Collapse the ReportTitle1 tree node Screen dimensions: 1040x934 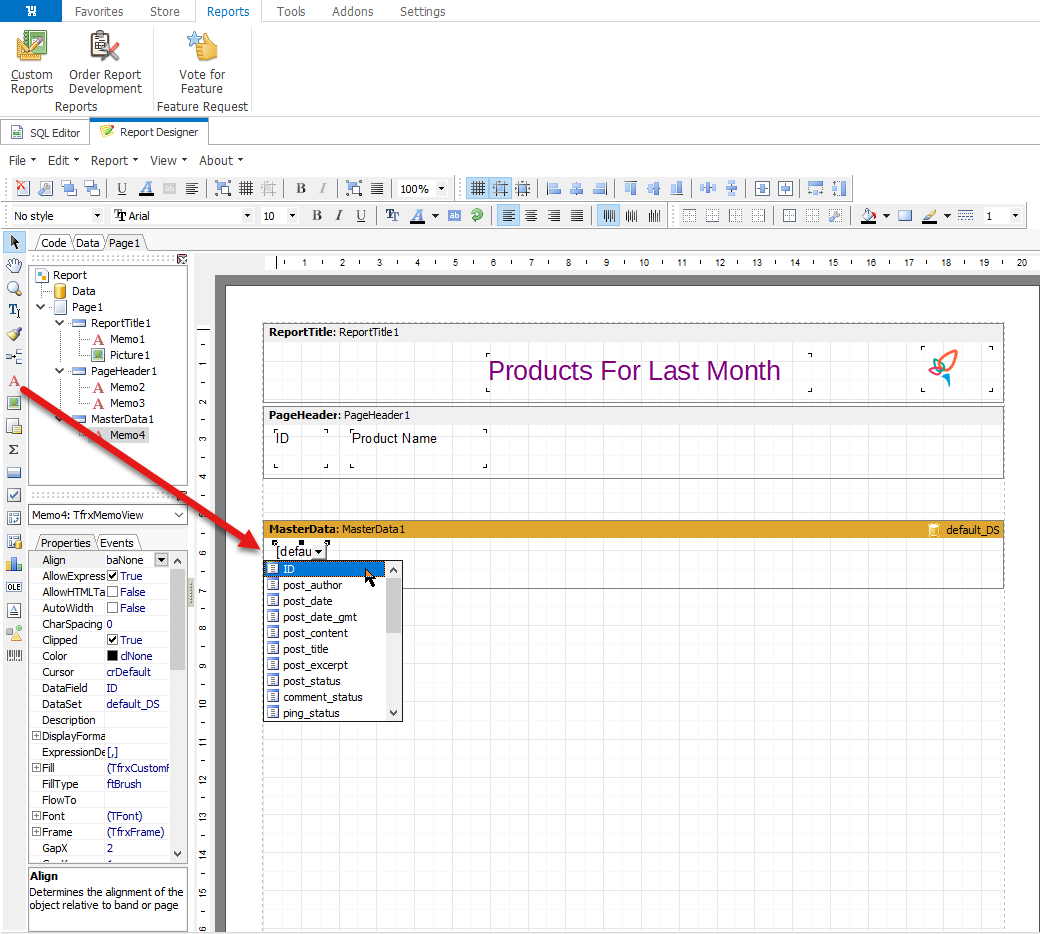59,323
